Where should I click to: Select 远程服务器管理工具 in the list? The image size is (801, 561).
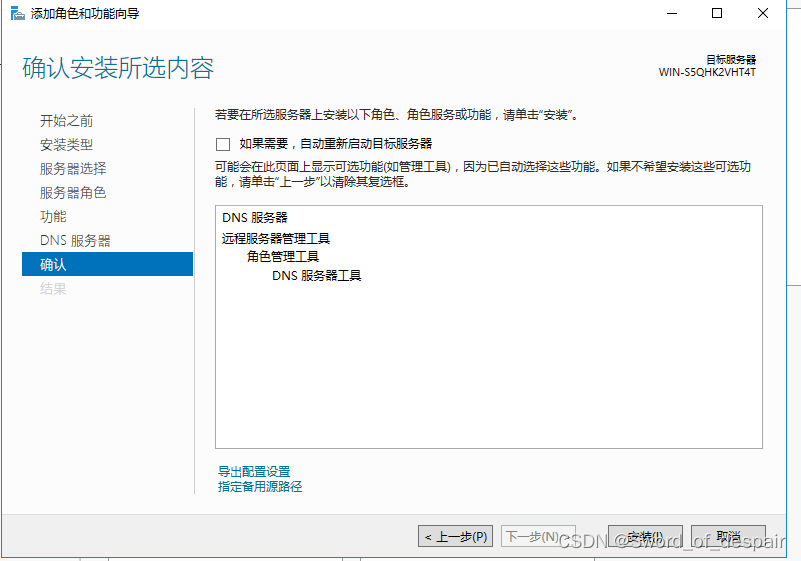click(276, 238)
